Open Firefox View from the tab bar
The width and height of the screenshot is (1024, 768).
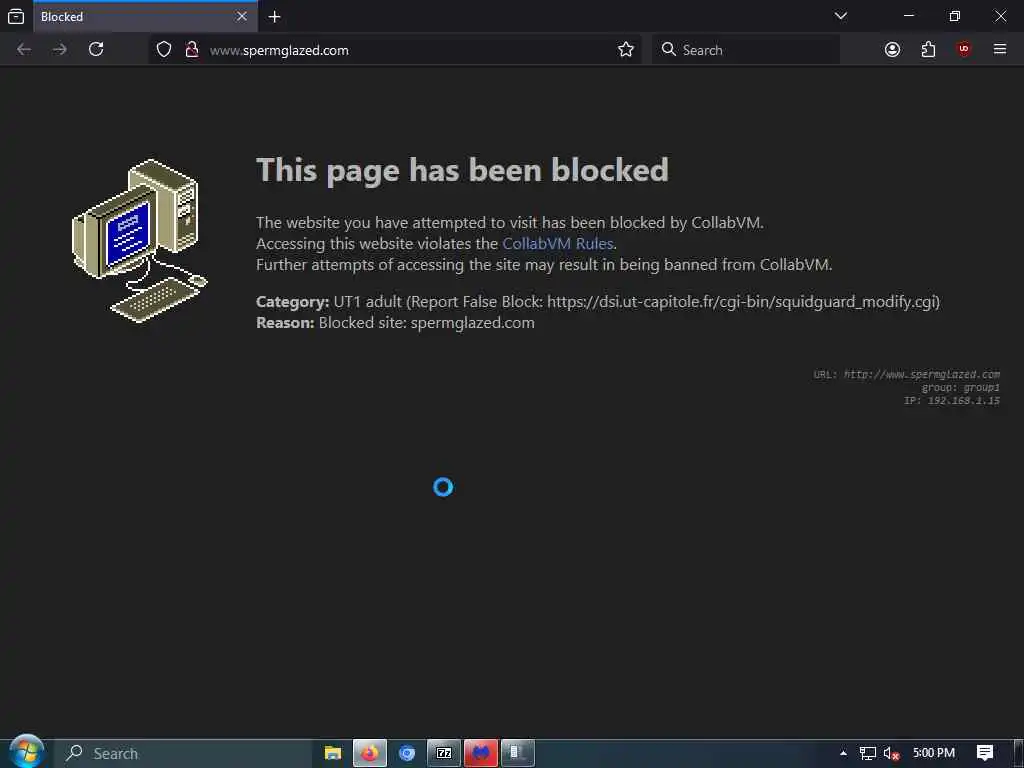(16, 16)
